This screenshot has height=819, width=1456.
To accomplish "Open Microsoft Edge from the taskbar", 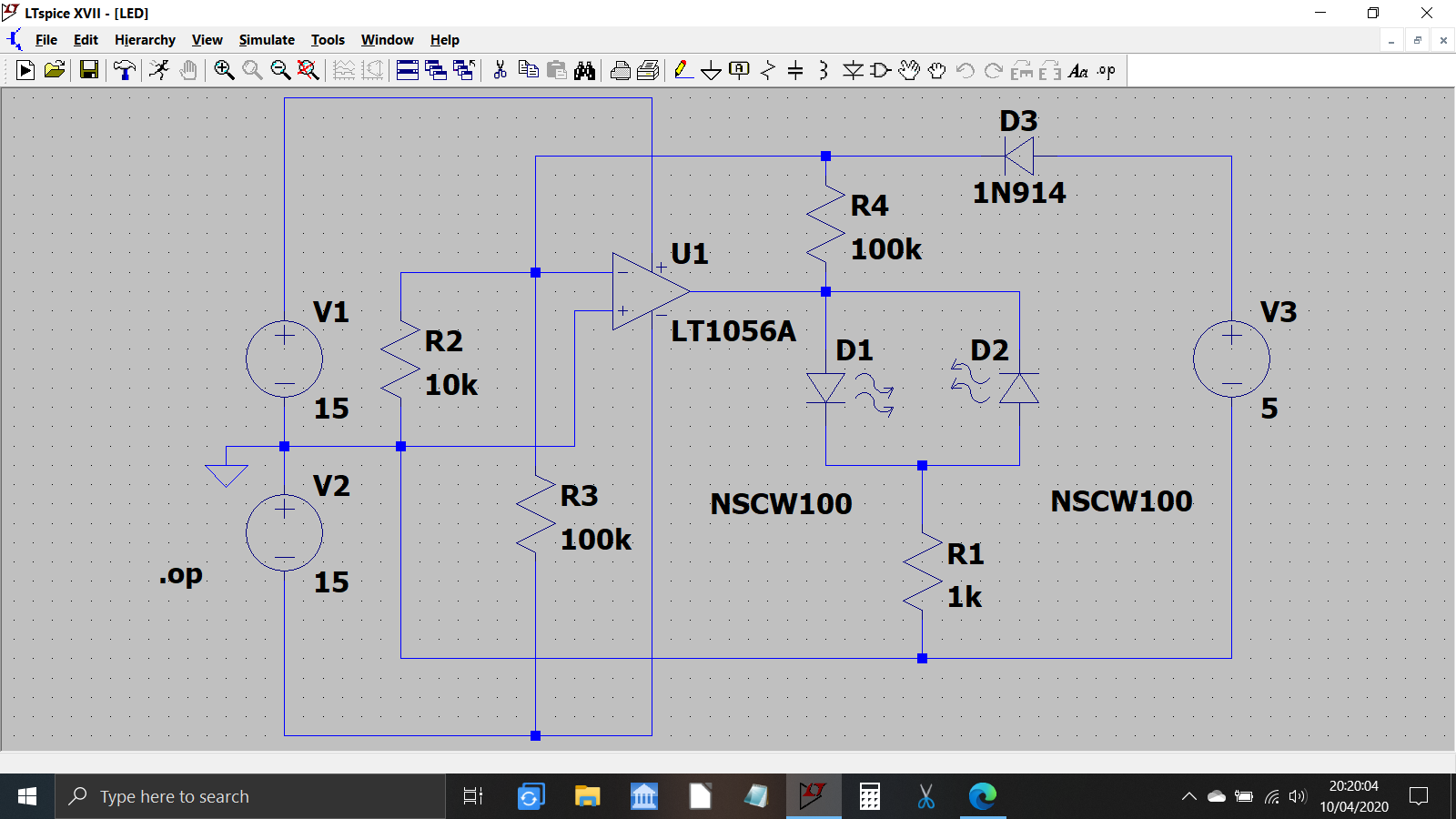I will (x=983, y=796).
